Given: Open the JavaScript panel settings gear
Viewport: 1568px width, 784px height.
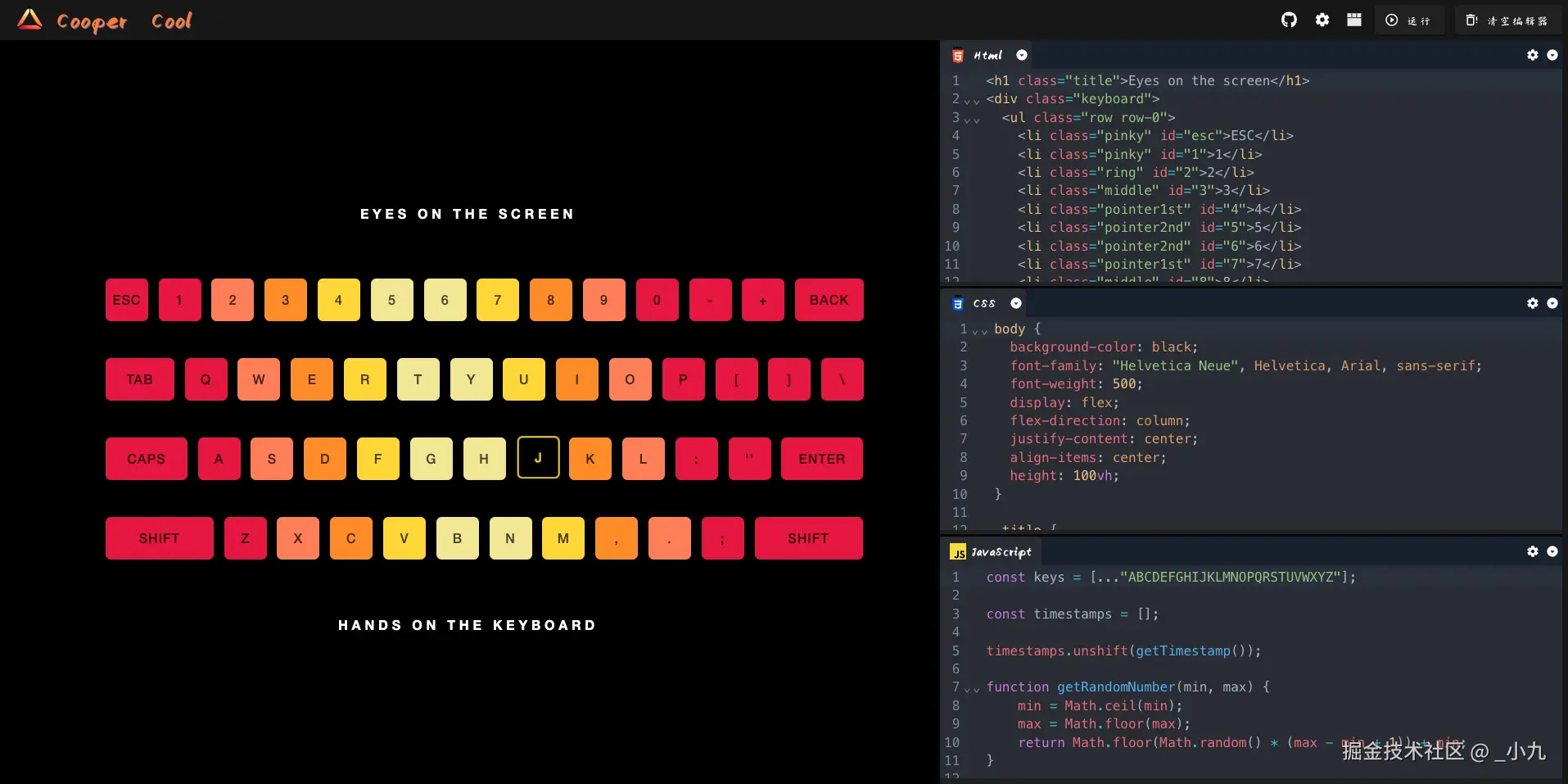Looking at the screenshot, I should pyautogui.click(x=1533, y=551).
